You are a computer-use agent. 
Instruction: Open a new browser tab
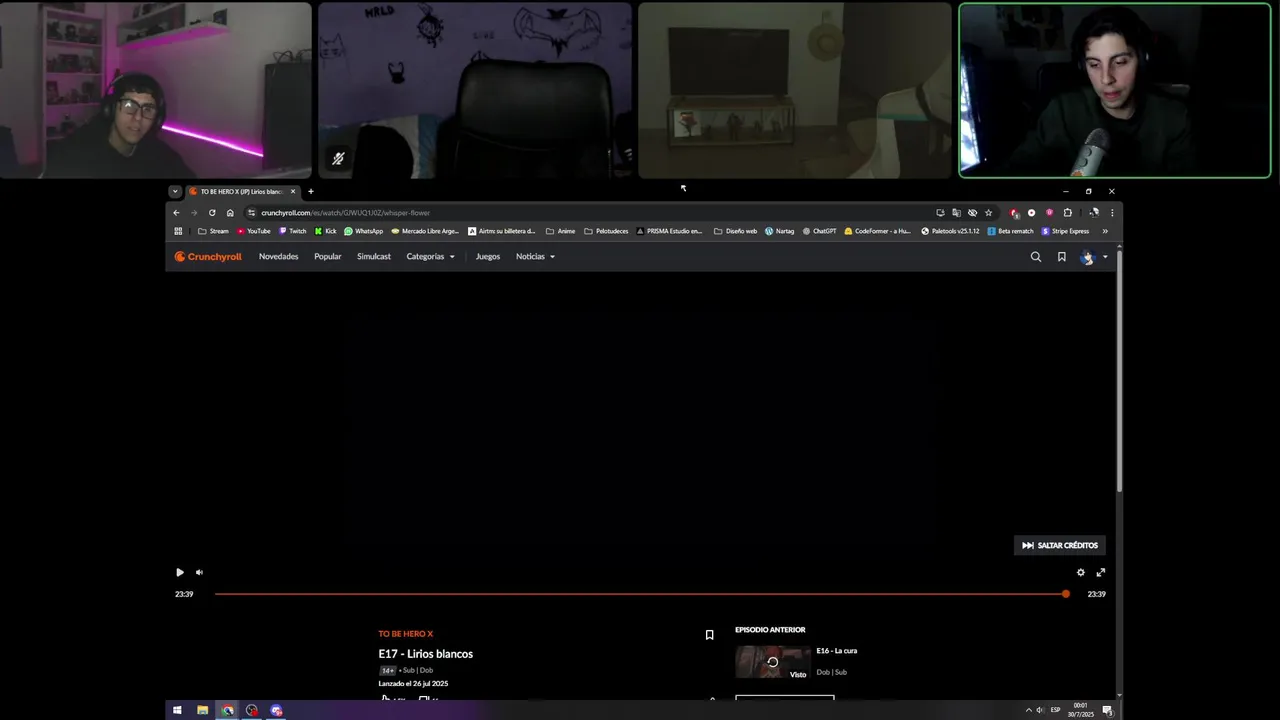click(311, 191)
